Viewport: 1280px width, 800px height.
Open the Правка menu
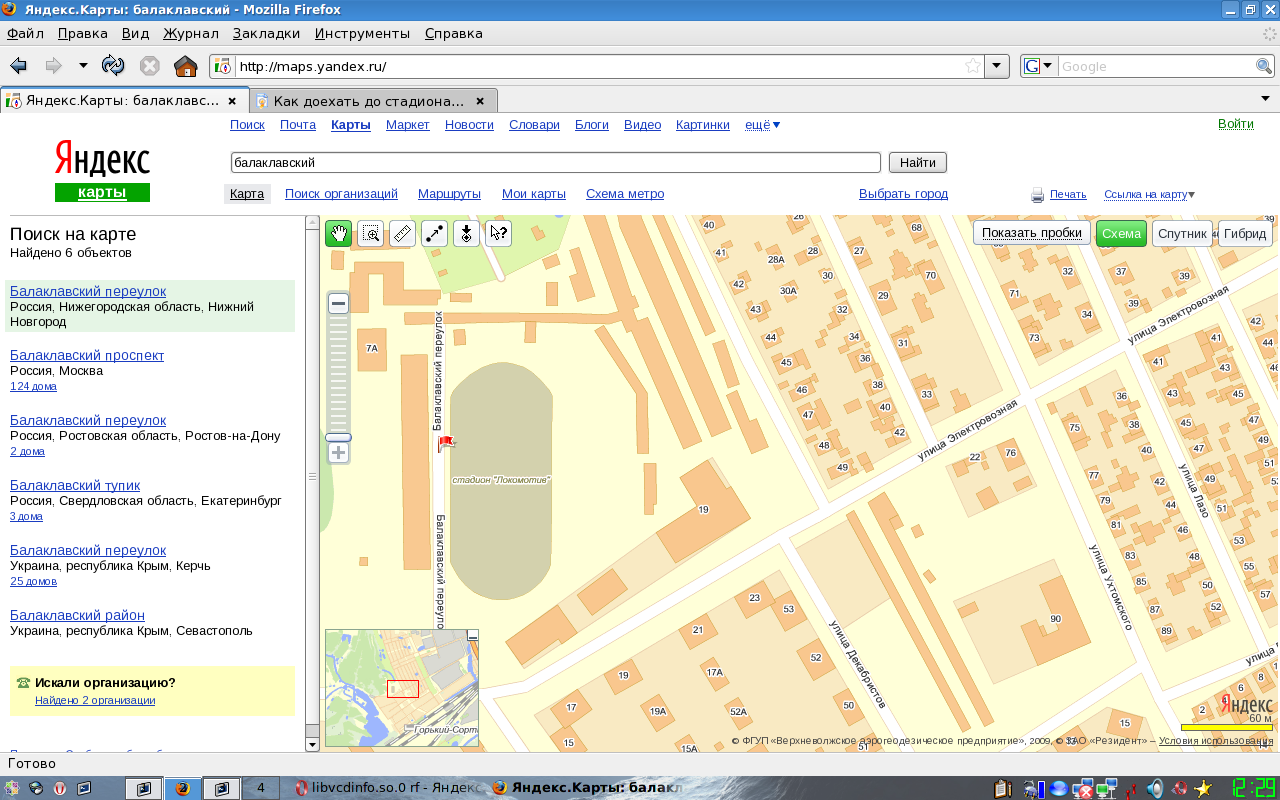pos(83,33)
